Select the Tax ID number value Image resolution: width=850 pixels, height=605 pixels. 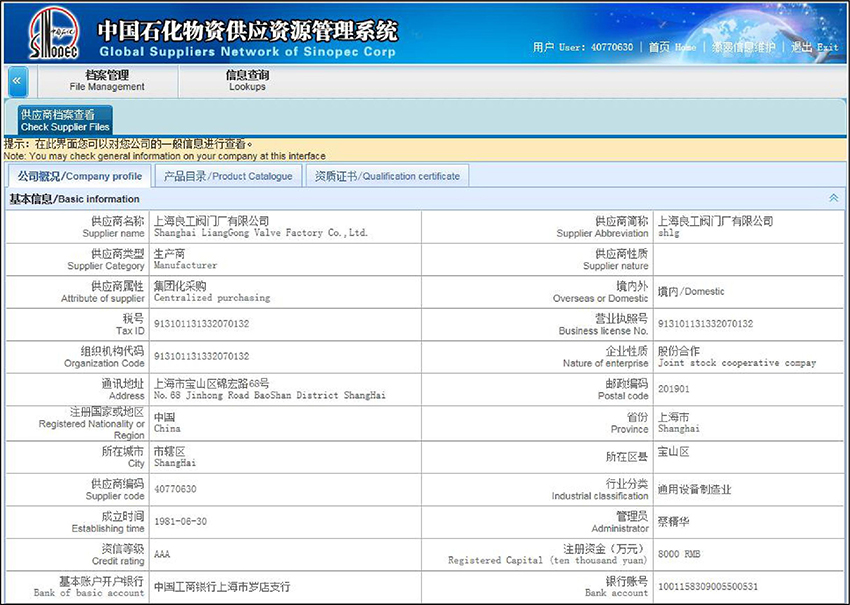[x=202, y=324]
